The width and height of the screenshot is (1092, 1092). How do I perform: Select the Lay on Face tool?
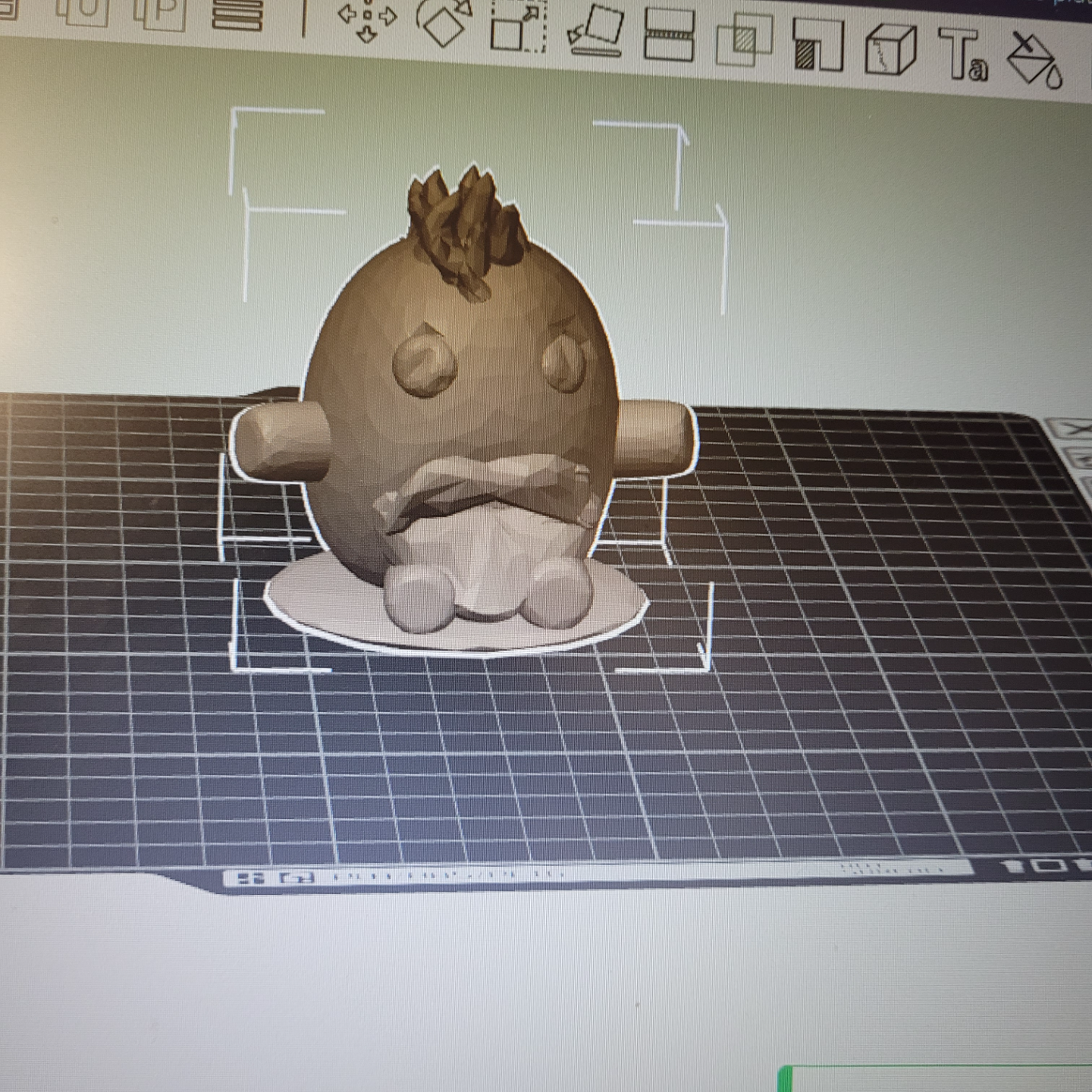[x=596, y=31]
